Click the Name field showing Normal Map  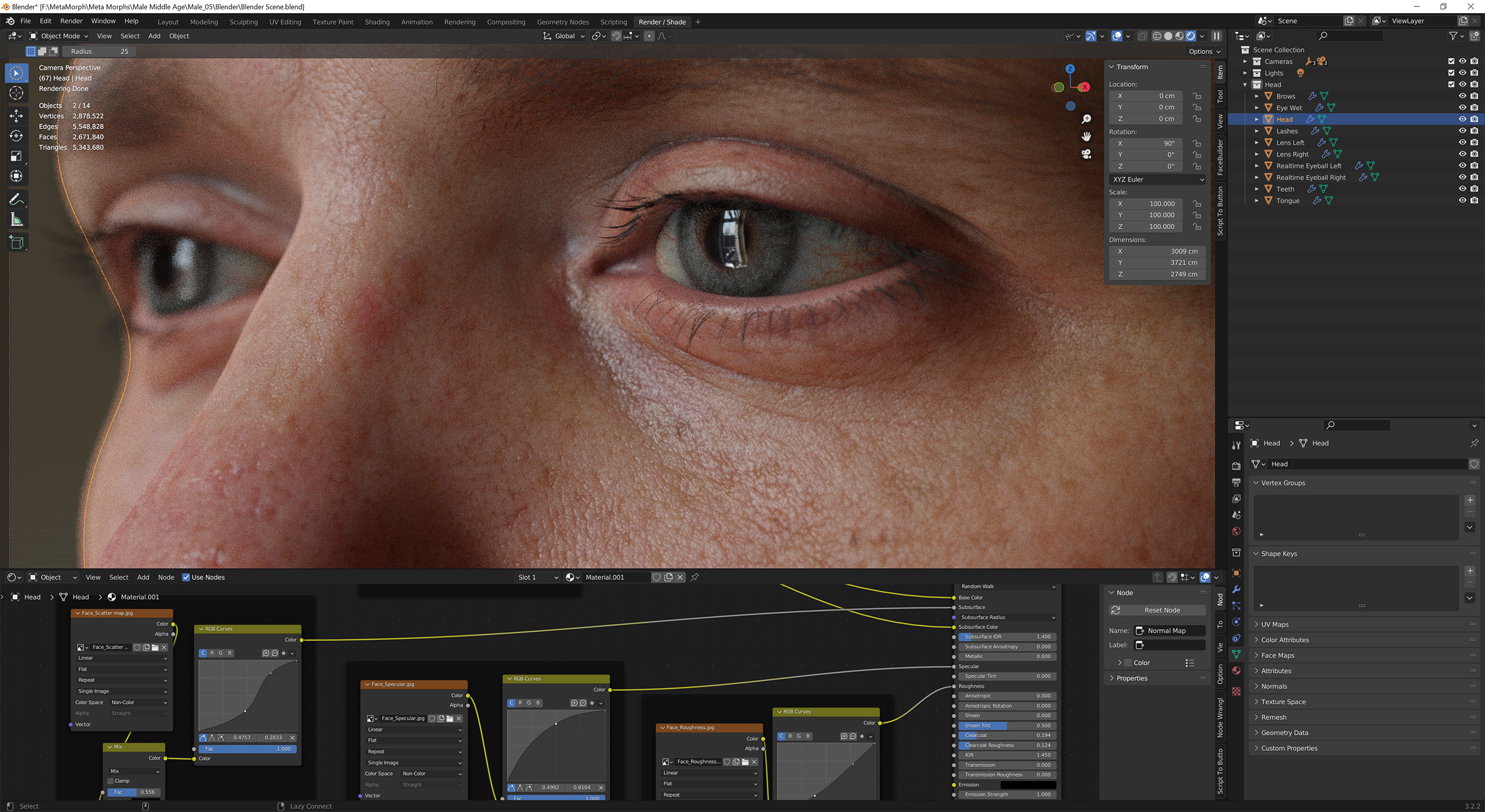[x=1170, y=631]
